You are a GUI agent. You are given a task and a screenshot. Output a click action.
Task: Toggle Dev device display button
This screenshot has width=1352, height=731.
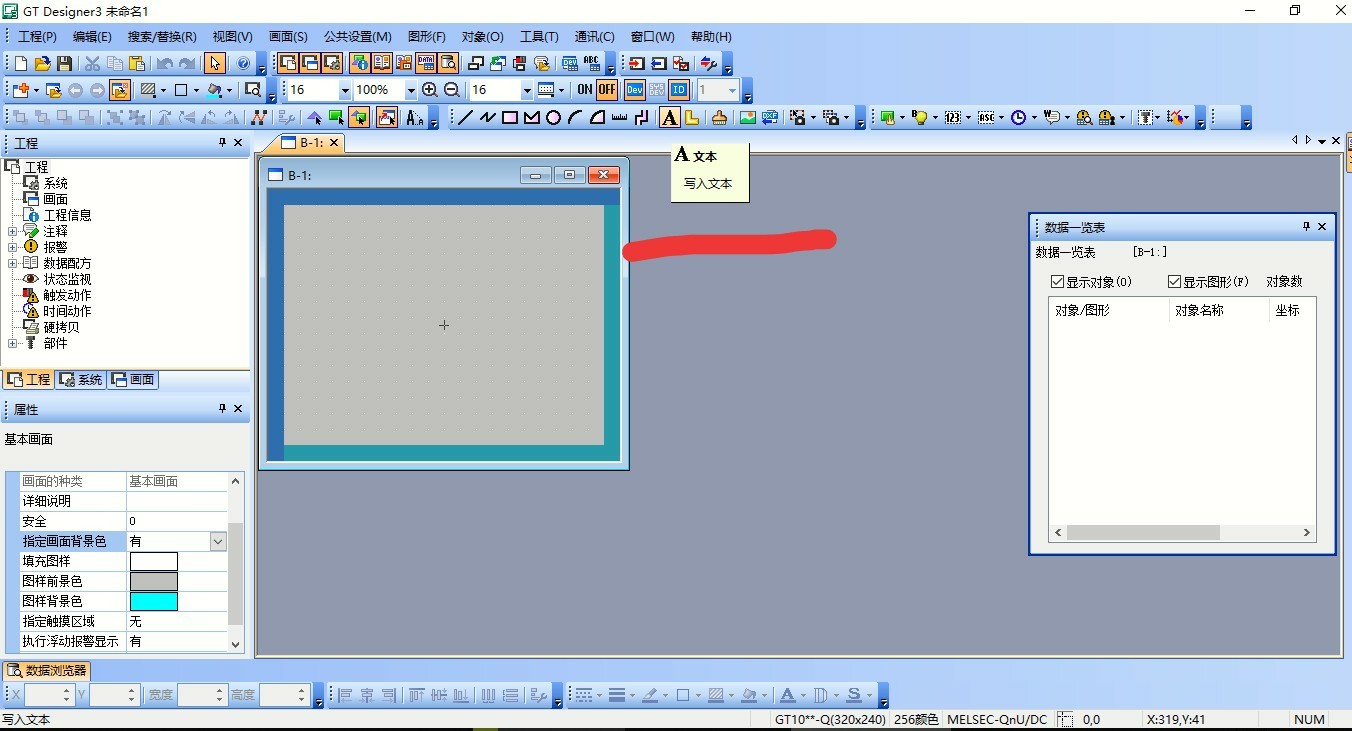[635, 90]
